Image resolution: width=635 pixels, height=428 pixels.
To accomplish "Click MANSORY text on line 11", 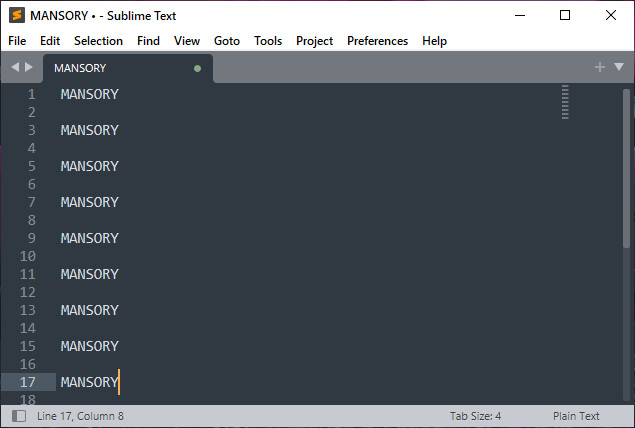I will click(x=89, y=274).
